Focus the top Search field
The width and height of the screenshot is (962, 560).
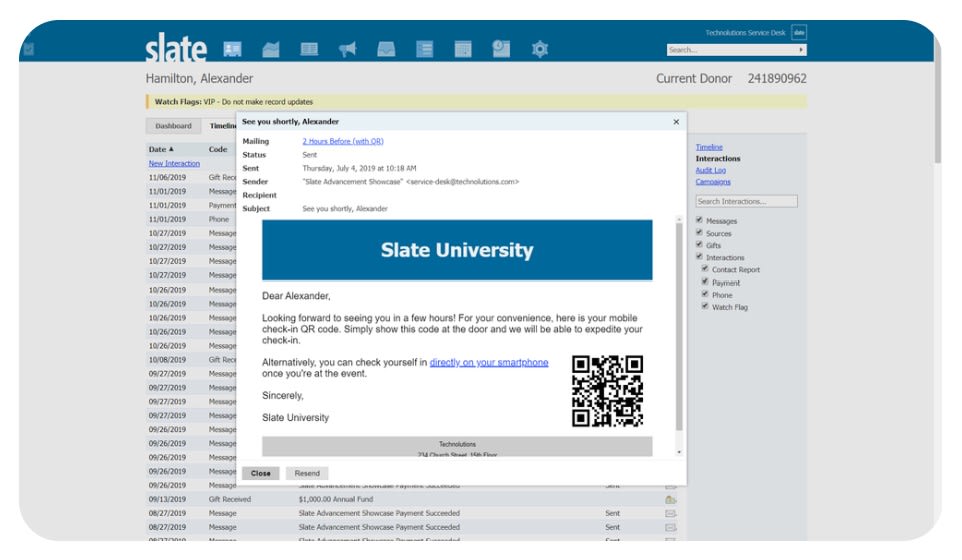731,50
